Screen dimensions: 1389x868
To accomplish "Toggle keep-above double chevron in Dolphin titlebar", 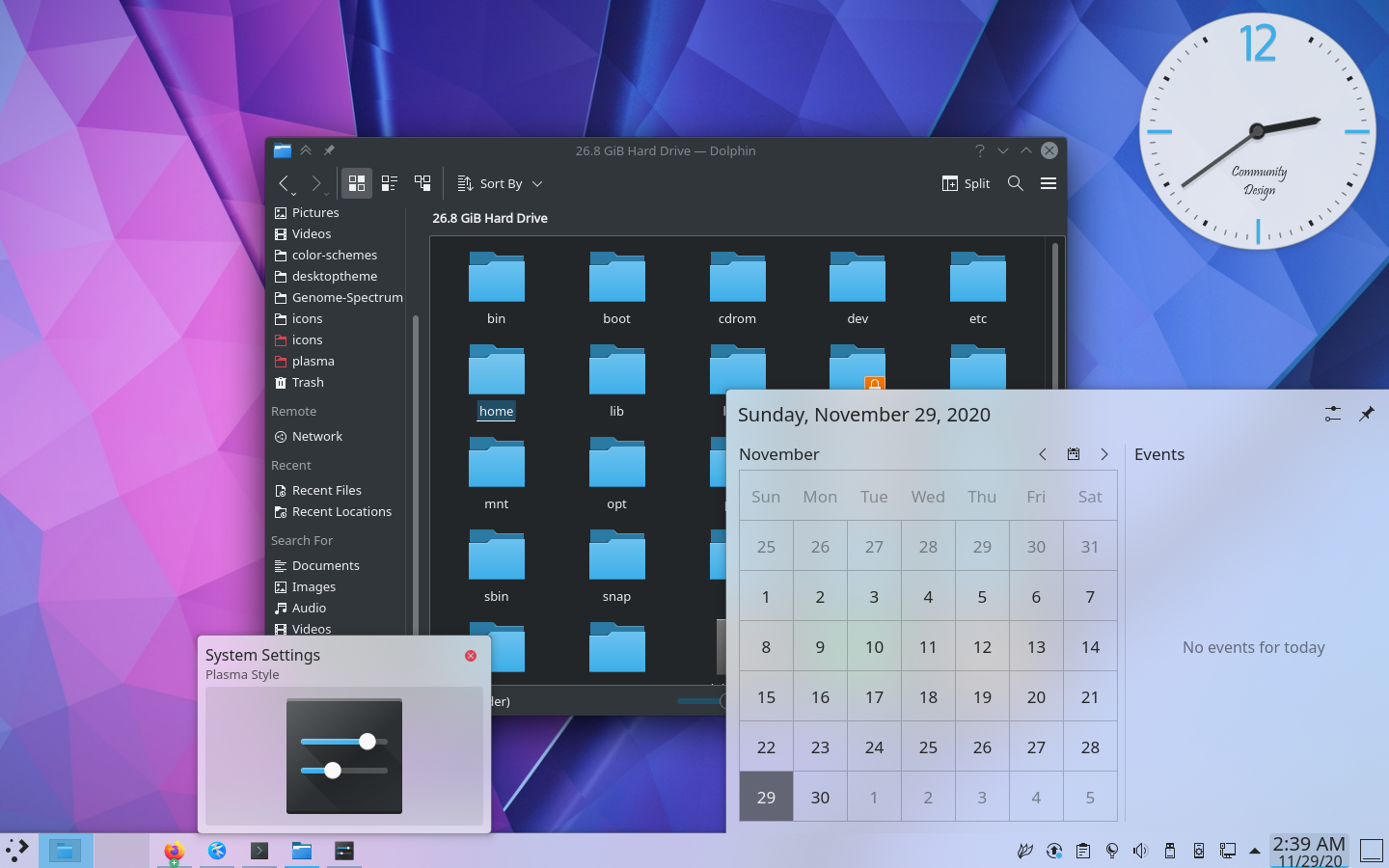I will tap(306, 150).
